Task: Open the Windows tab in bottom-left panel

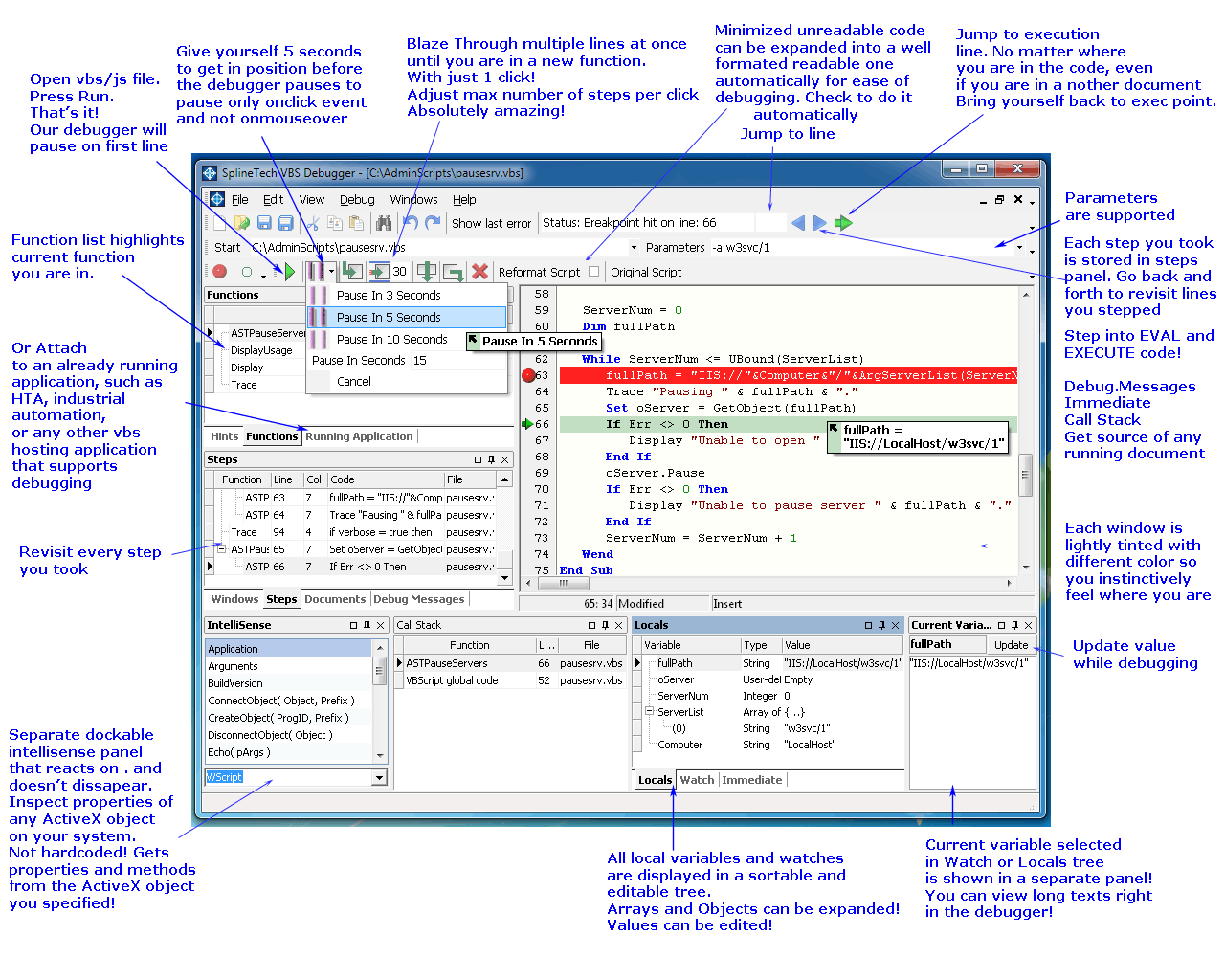Action: click(x=234, y=599)
